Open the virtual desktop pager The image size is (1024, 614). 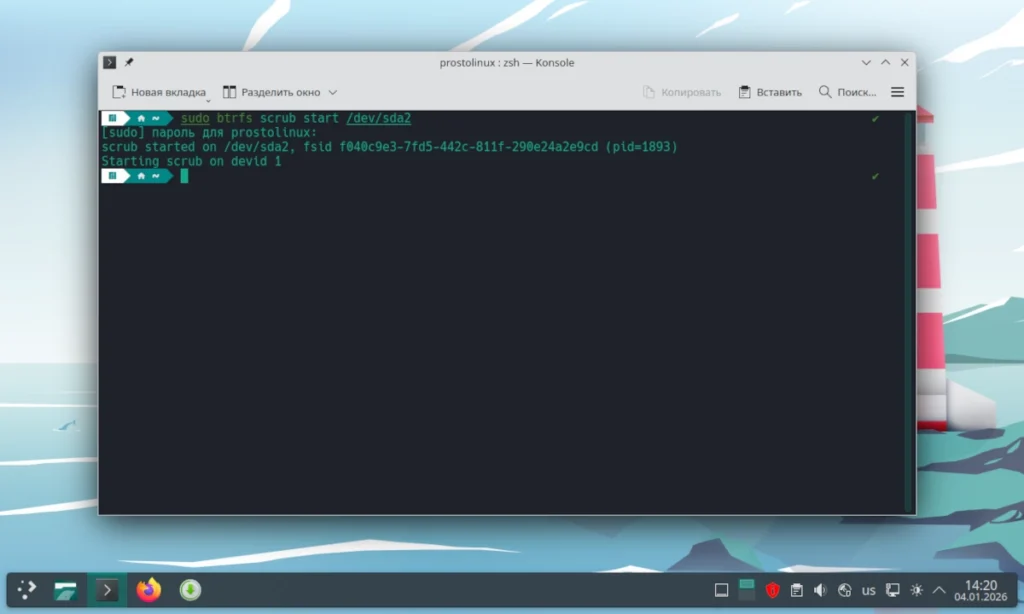pyautogui.click(x=746, y=590)
